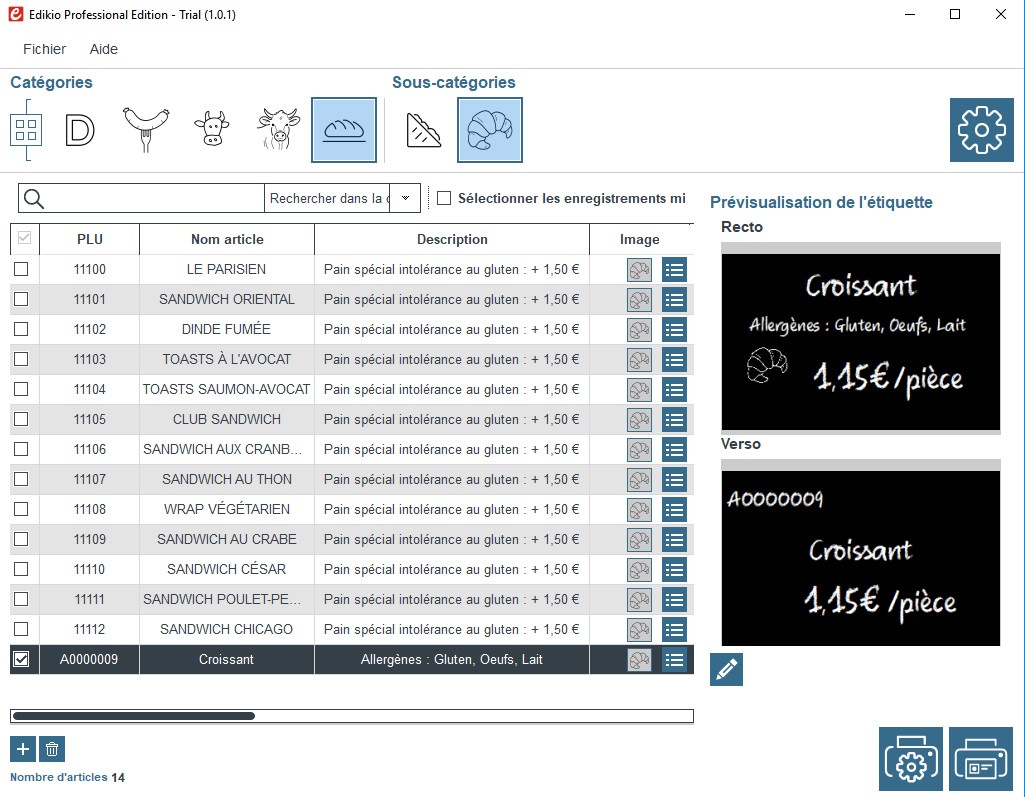Delete article using the trash icon
1025x797 pixels.
tap(53, 748)
